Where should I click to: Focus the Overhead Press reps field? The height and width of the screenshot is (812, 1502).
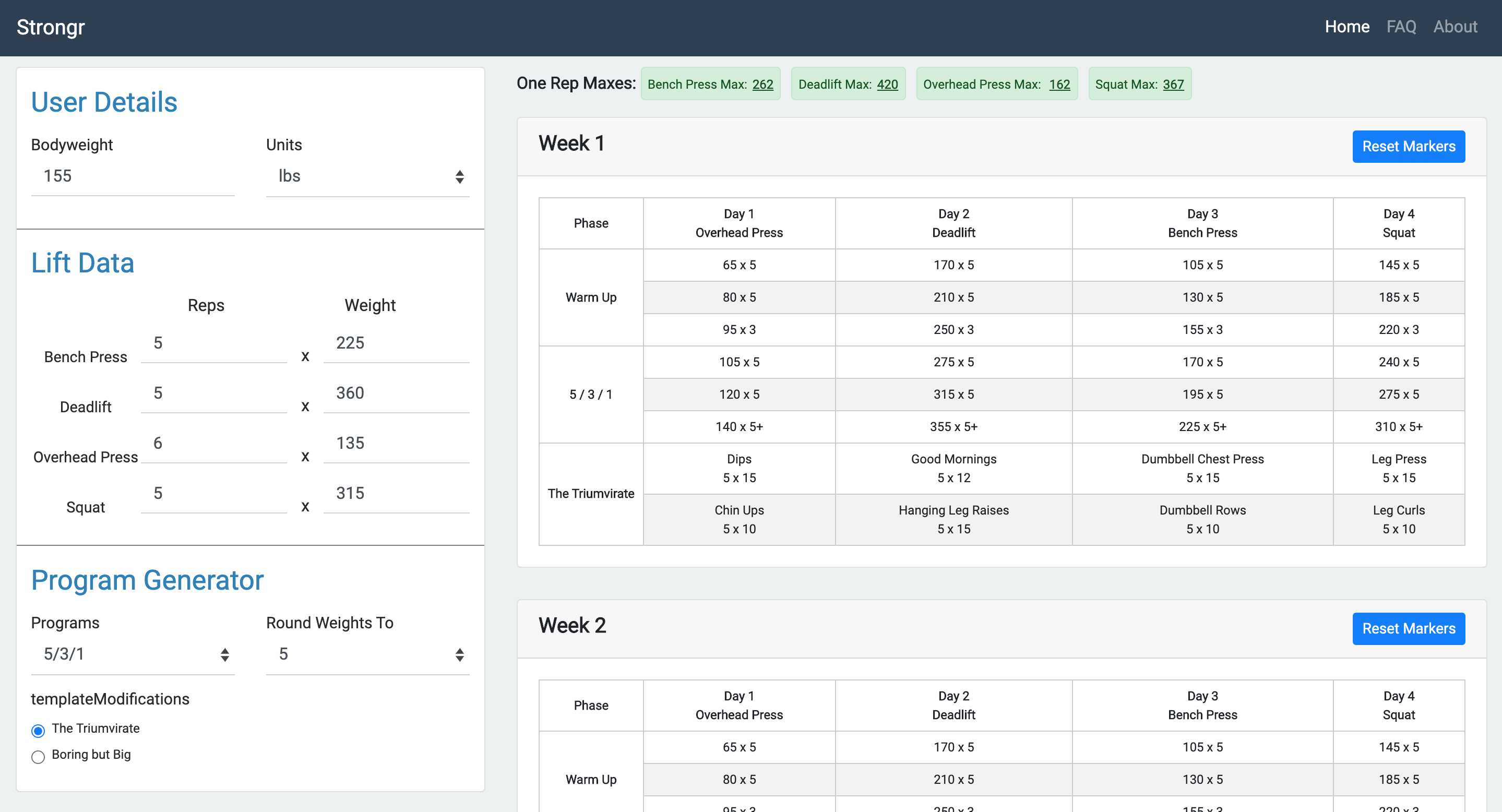214,443
